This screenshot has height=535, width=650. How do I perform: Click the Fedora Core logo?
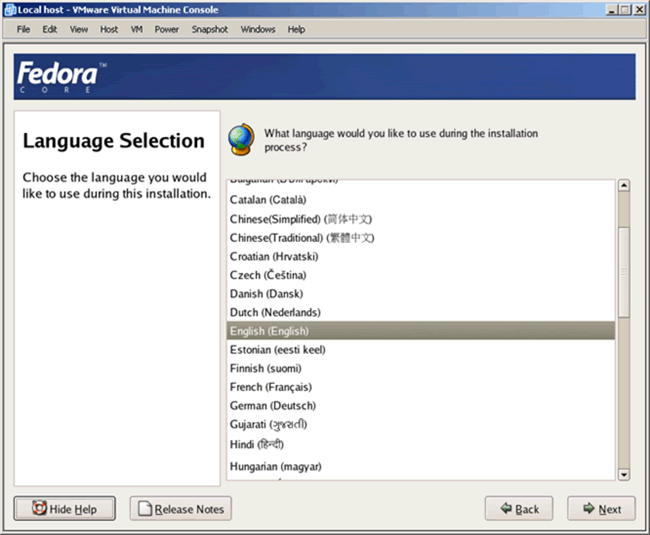coord(56,78)
